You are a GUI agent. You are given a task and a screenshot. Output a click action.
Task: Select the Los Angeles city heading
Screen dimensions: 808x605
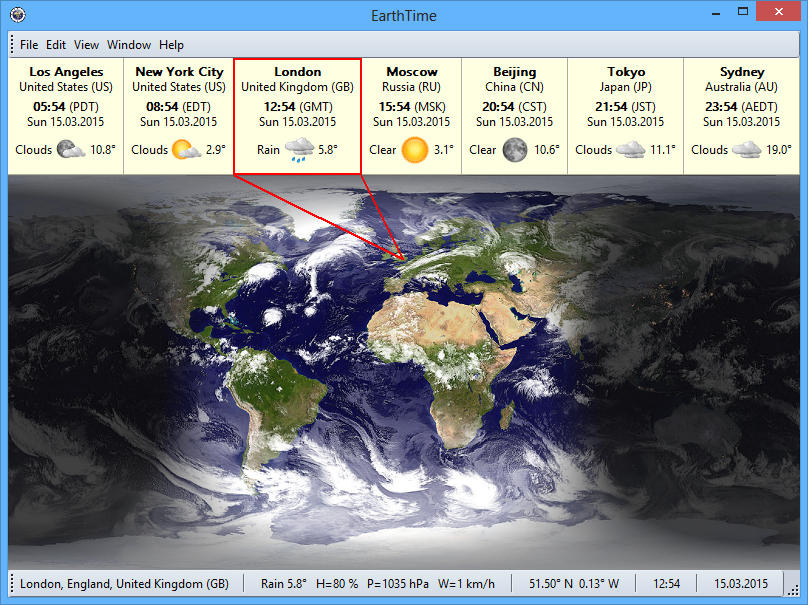(66, 72)
